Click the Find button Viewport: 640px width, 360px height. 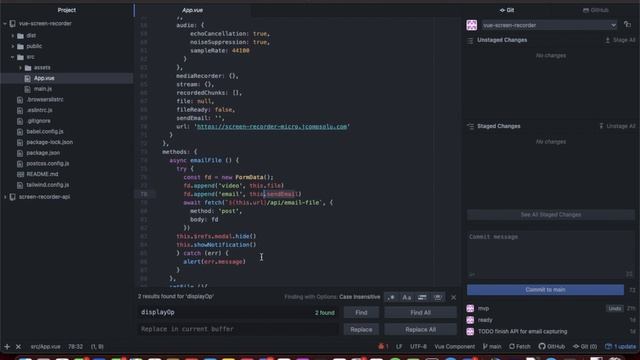tap(361, 313)
